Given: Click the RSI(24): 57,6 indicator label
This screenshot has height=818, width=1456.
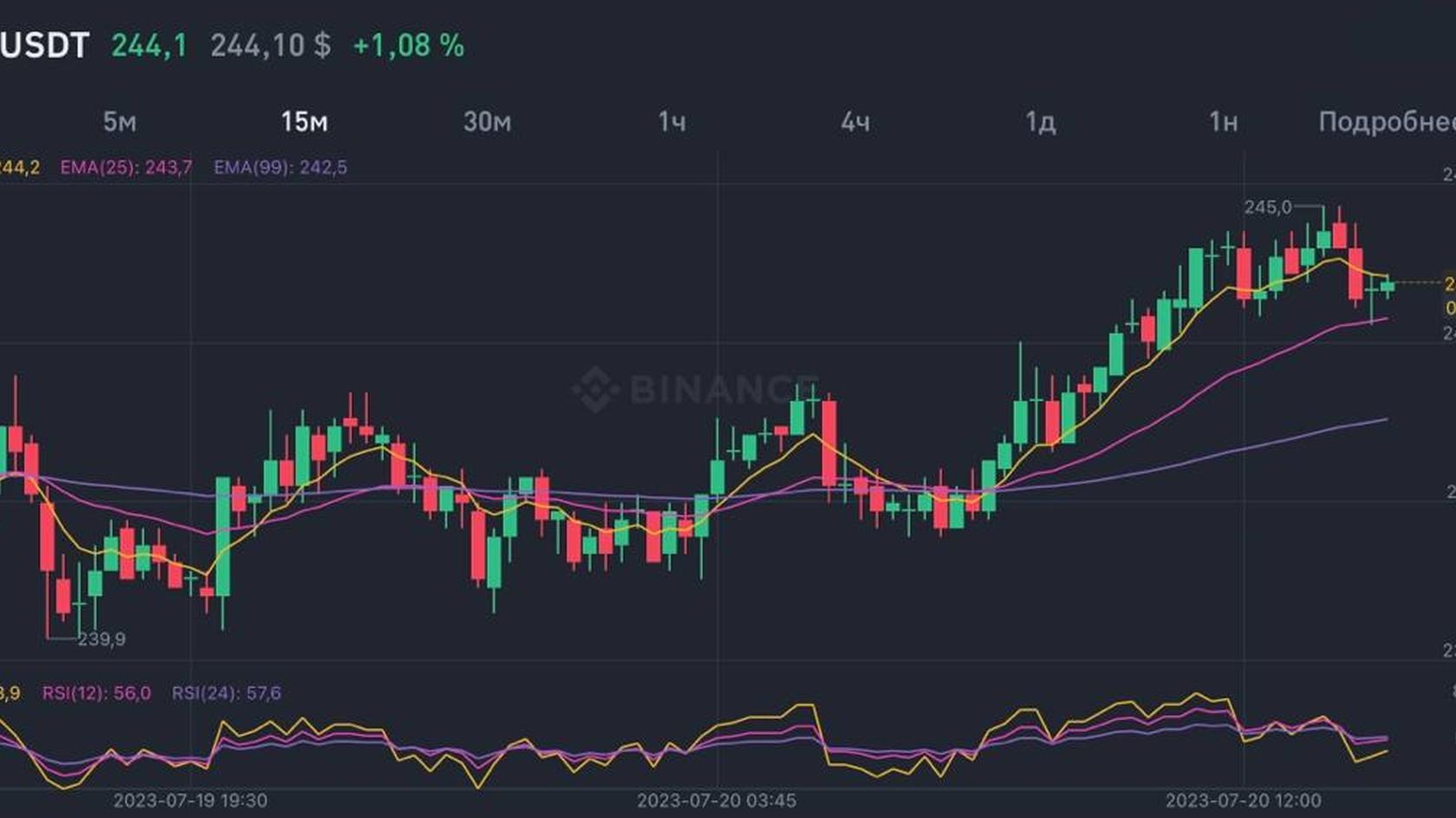Looking at the screenshot, I should pos(226,693).
